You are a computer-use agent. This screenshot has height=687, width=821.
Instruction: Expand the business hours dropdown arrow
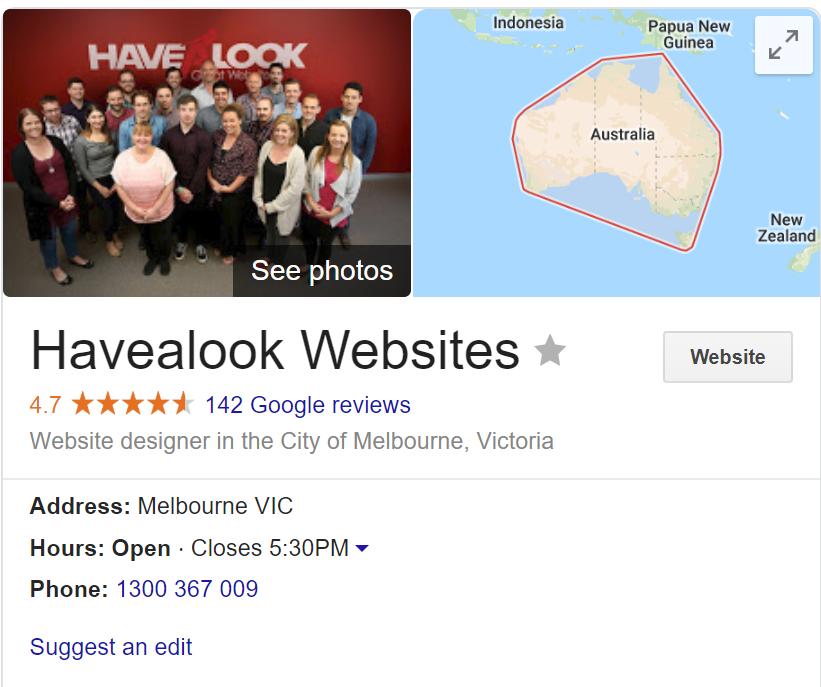tap(362, 548)
